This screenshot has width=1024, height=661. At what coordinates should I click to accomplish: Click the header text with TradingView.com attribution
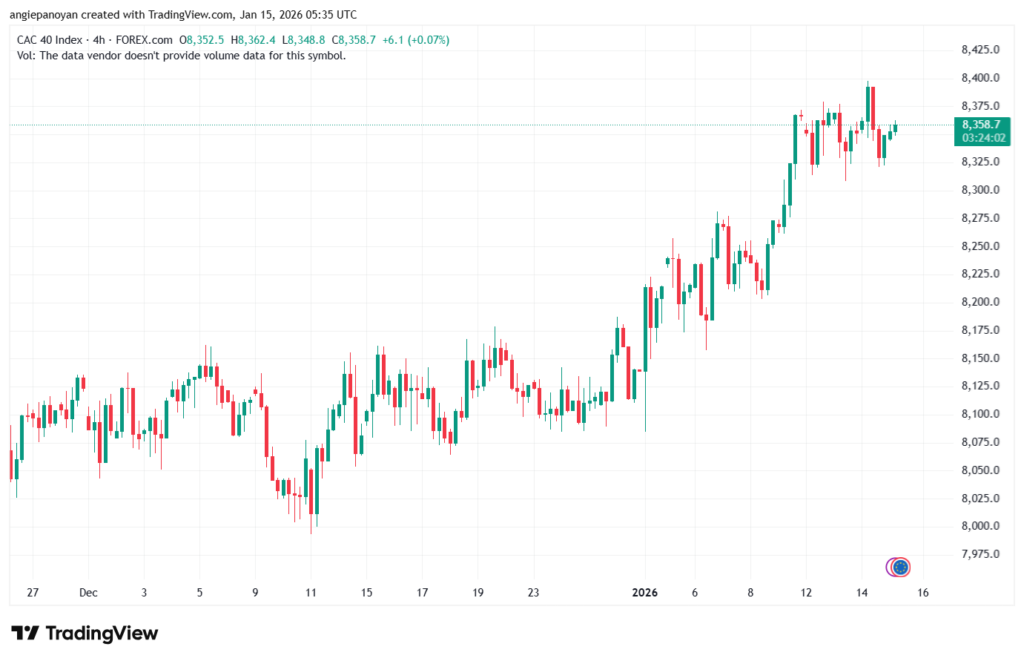click(x=180, y=14)
